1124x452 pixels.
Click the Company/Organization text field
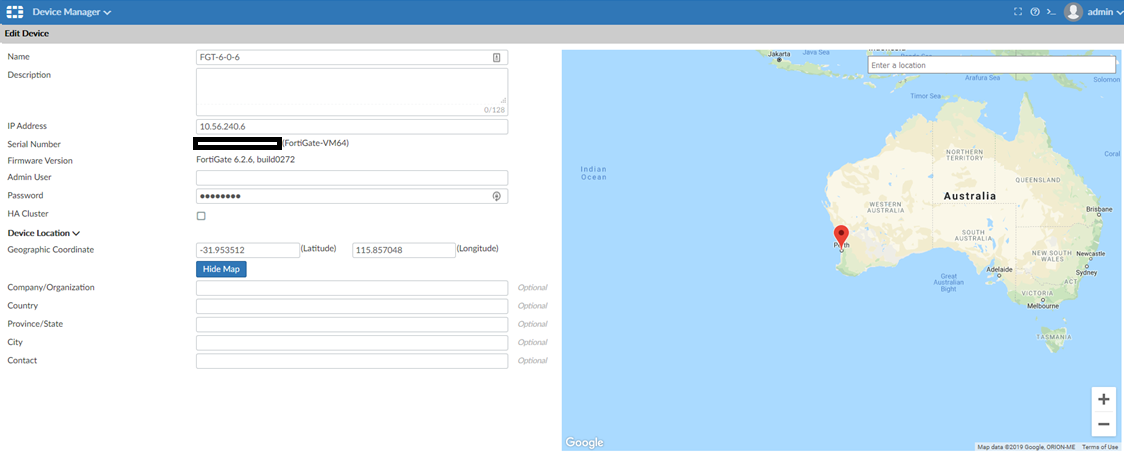pyautogui.click(x=352, y=288)
